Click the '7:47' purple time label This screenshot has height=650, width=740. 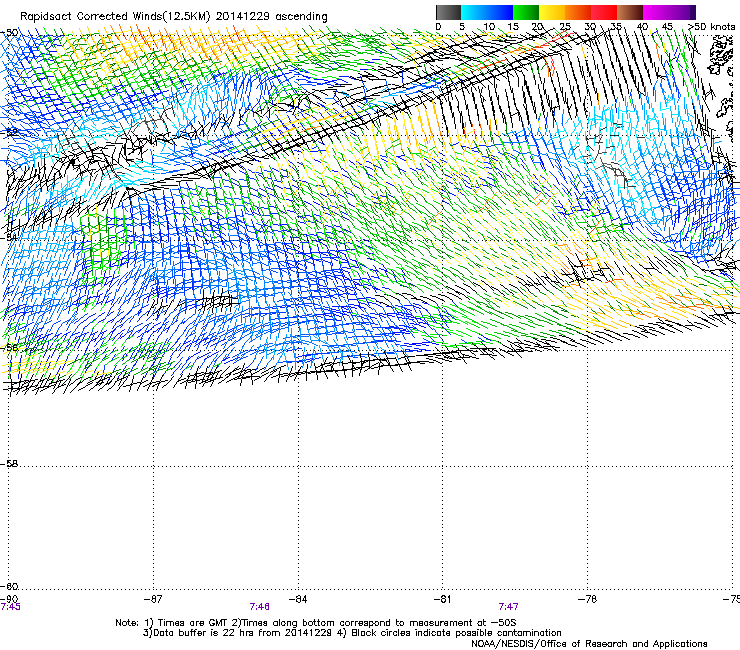coord(508,607)
